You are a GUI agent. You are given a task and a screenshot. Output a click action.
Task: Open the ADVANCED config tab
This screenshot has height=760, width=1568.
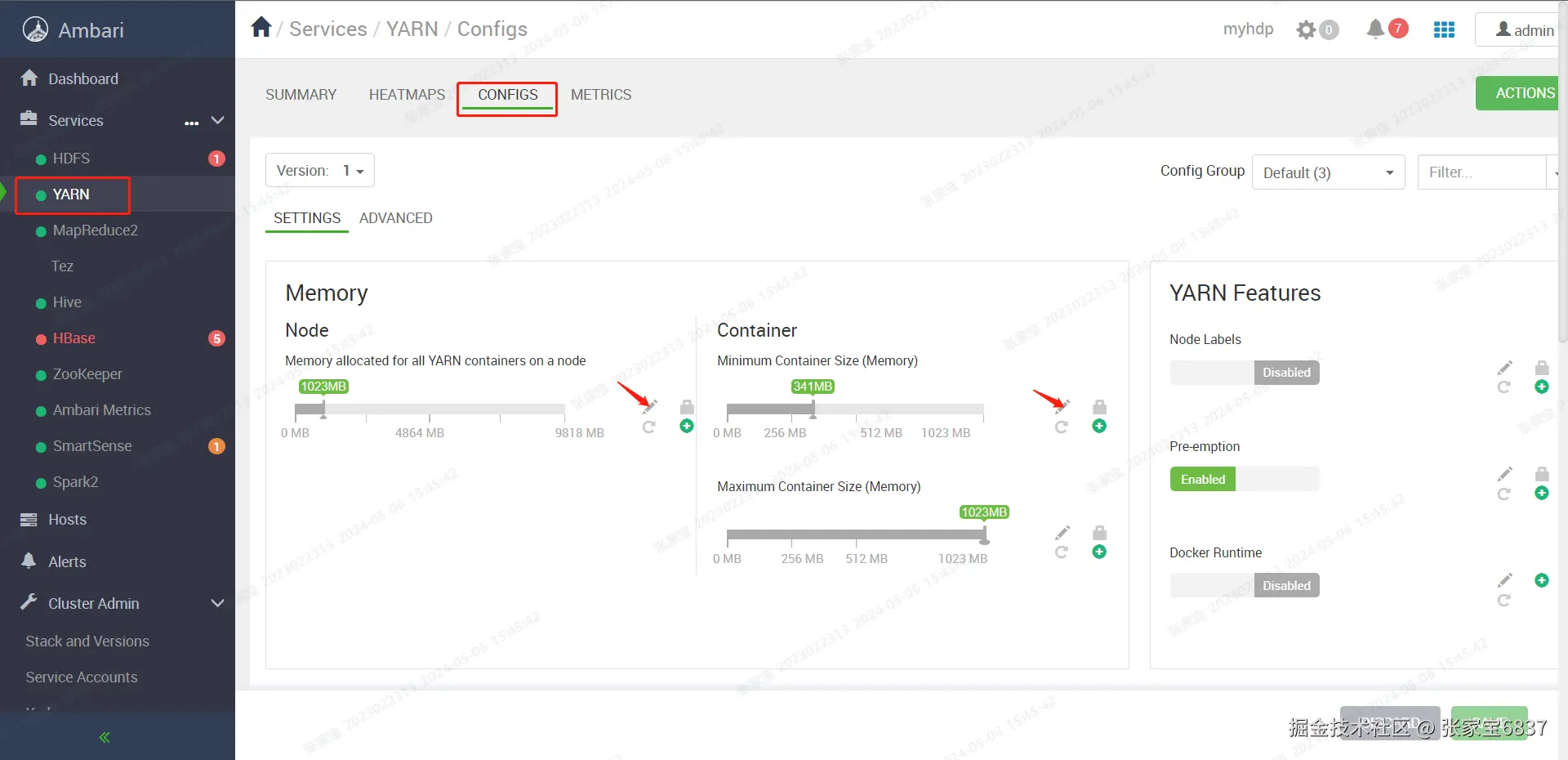coord(396,218)
